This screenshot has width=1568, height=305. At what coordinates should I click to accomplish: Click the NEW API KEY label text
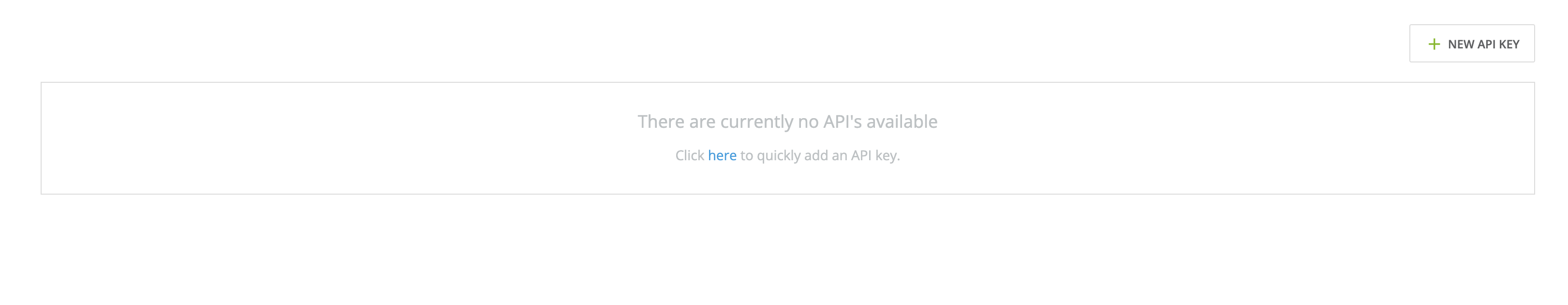tap(1483, 44)
